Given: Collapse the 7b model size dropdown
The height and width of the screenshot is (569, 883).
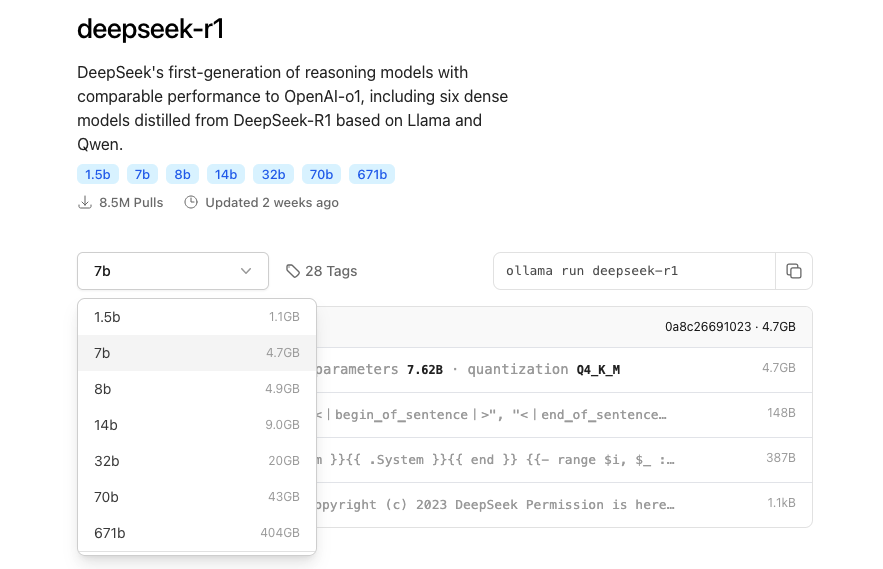Looking at the screenshot, I should pyautogui.click(x=172, y=271).
